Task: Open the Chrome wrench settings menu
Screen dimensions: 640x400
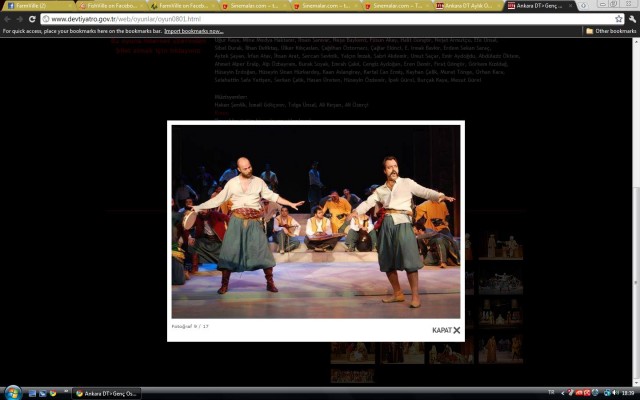Action: (632, 19)
